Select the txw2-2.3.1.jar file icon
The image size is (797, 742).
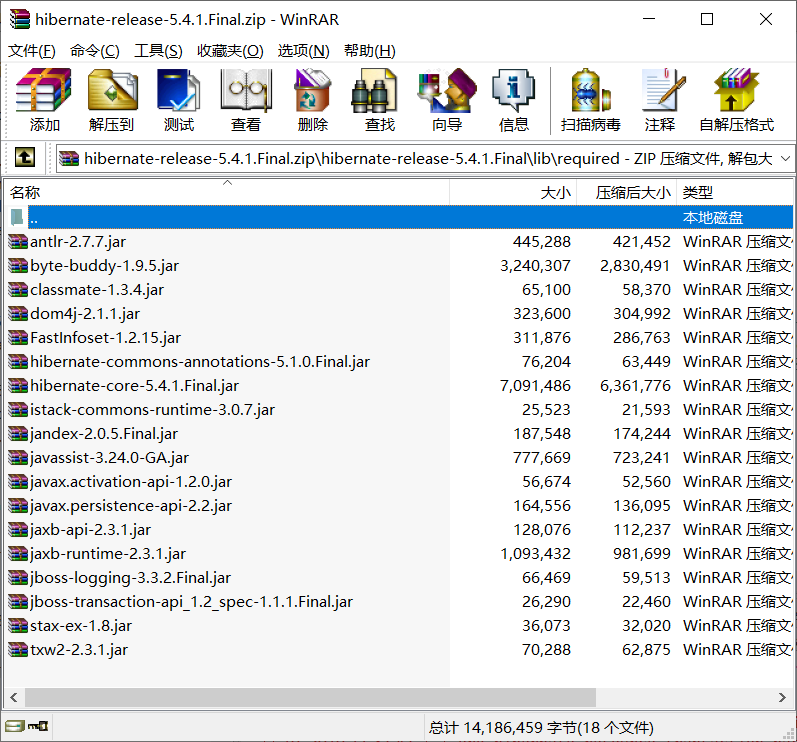click(18, 650)
